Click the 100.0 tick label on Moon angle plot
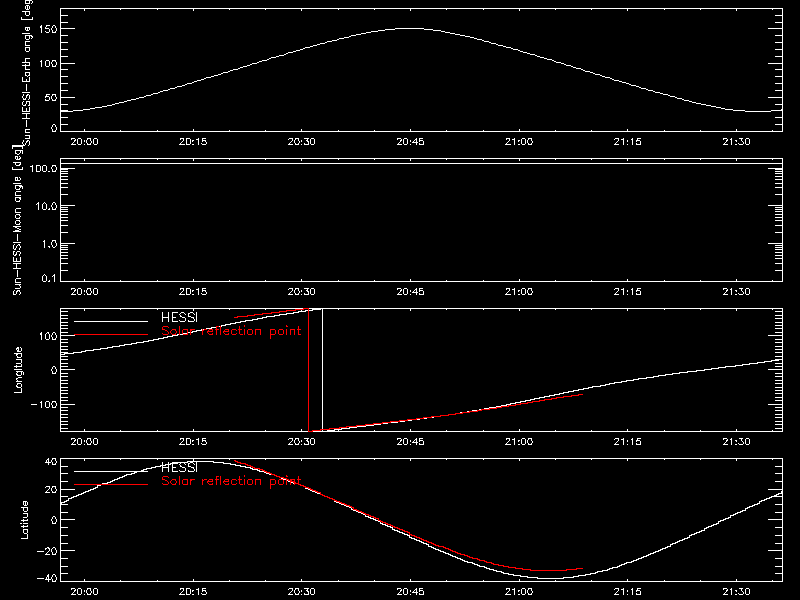This screenshot has width=800, height=600. pyautogui.click(x=43, y=168)
